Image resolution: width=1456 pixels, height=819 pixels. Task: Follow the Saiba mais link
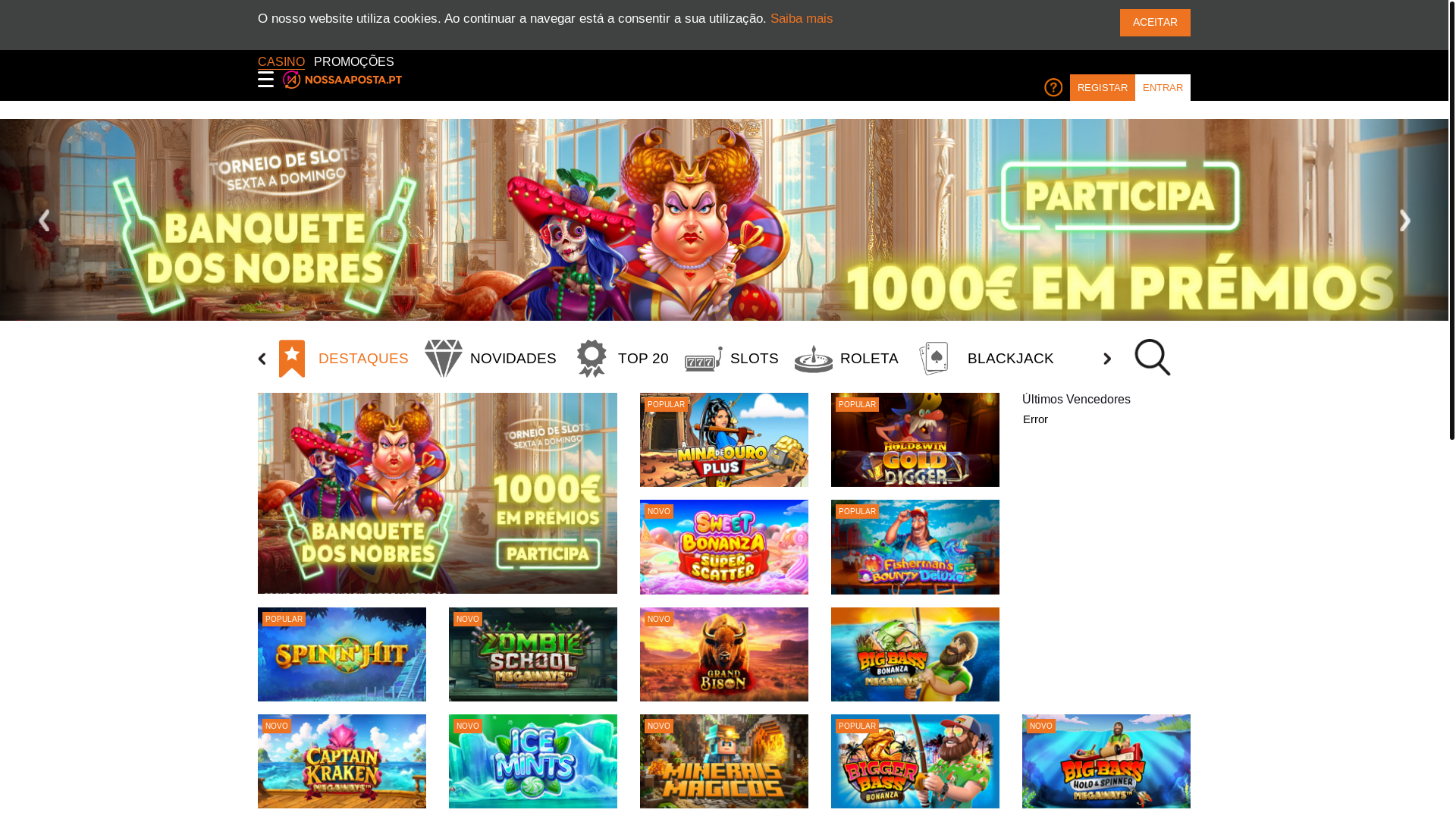802,18
